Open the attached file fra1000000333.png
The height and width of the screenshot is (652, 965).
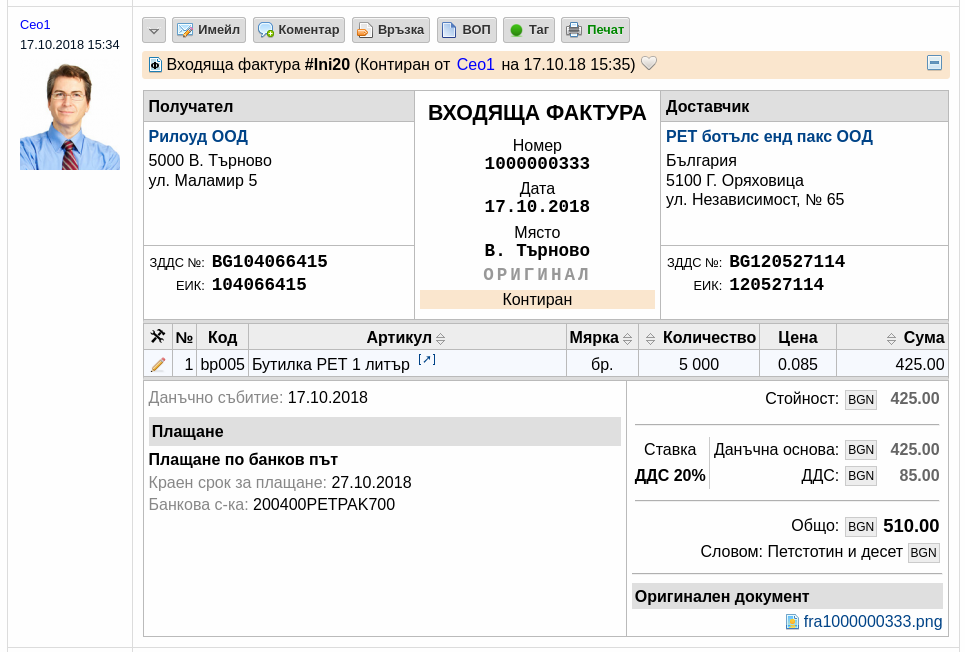pos(873,621)
